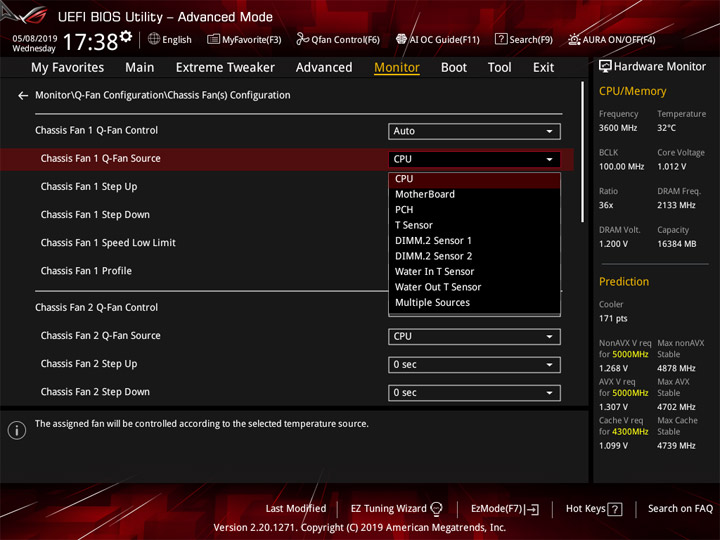Image resolution: width=720 pixels, height=540 pixels.
Task: Select T Sensor option
Action: pos(474,225)
